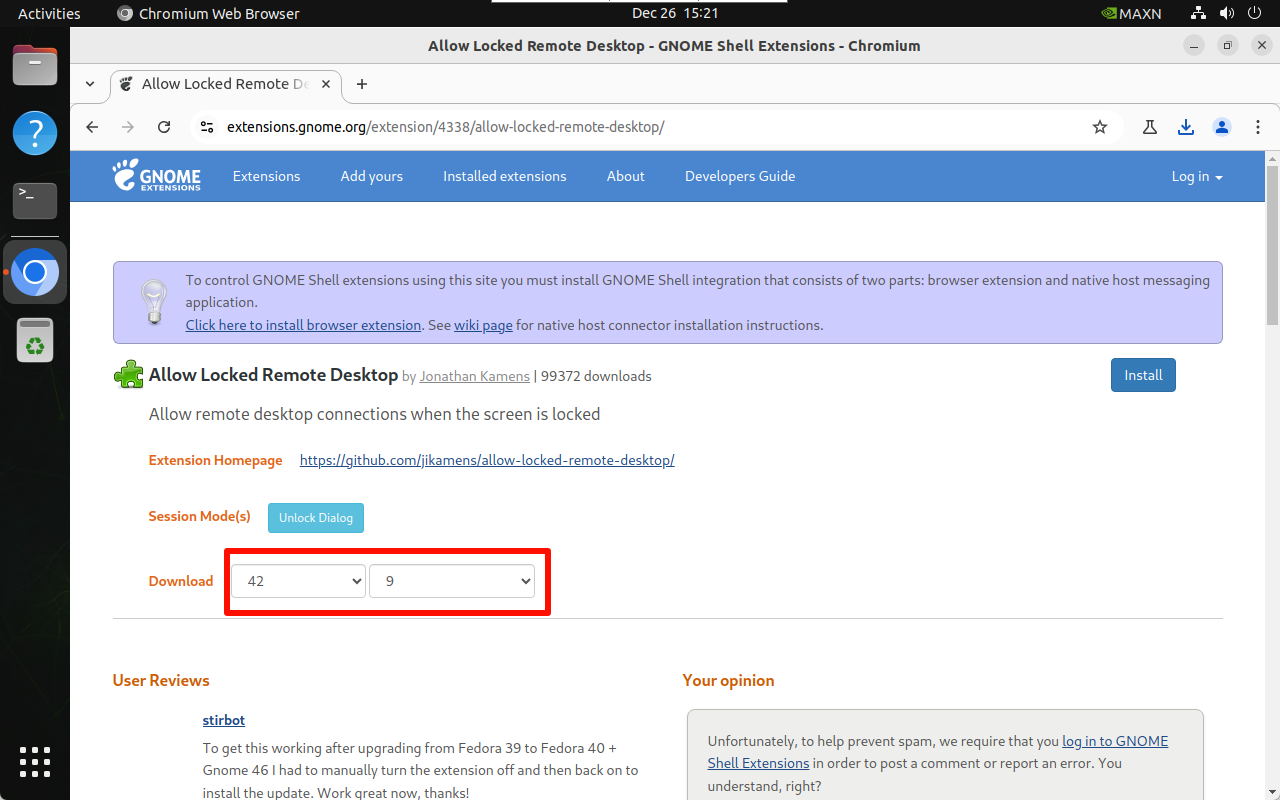
Task: Open the extension's GitHub homepage link
Action: (487, 460)
